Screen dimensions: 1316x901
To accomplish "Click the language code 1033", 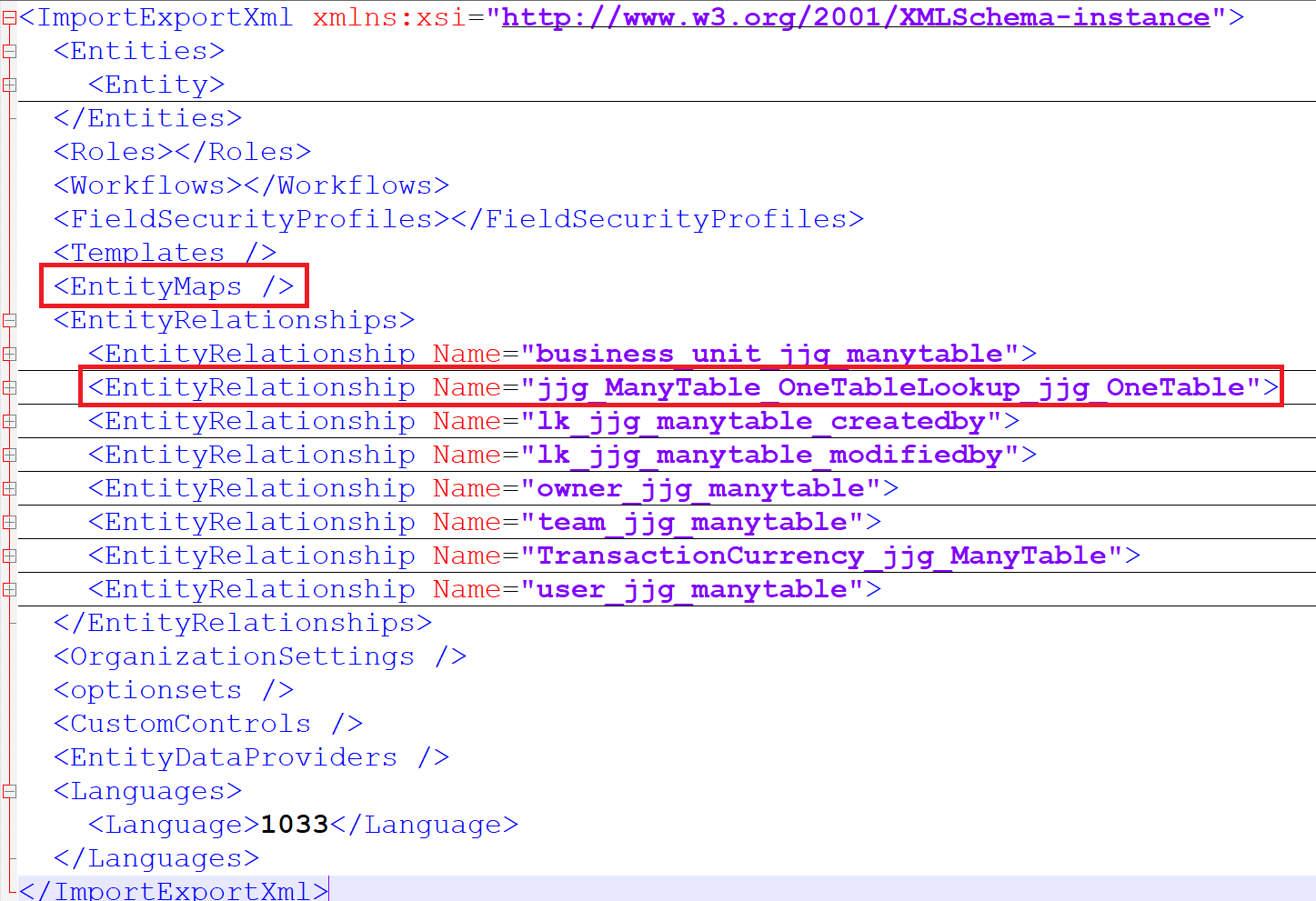I will 295,825.
